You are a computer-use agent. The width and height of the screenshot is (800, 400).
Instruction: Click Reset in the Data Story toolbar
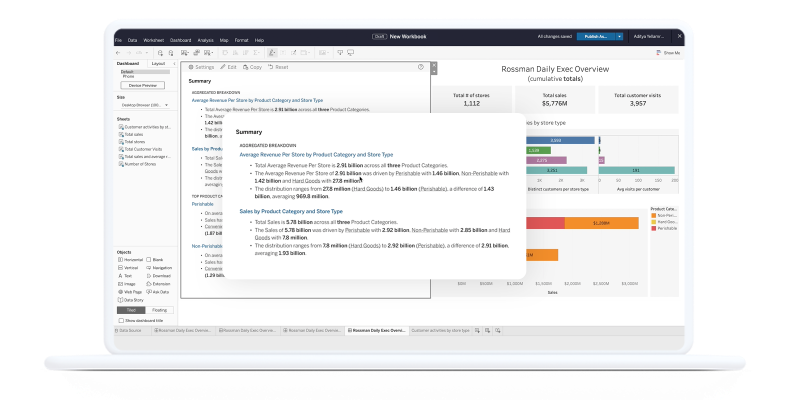[x=279, y=67]
